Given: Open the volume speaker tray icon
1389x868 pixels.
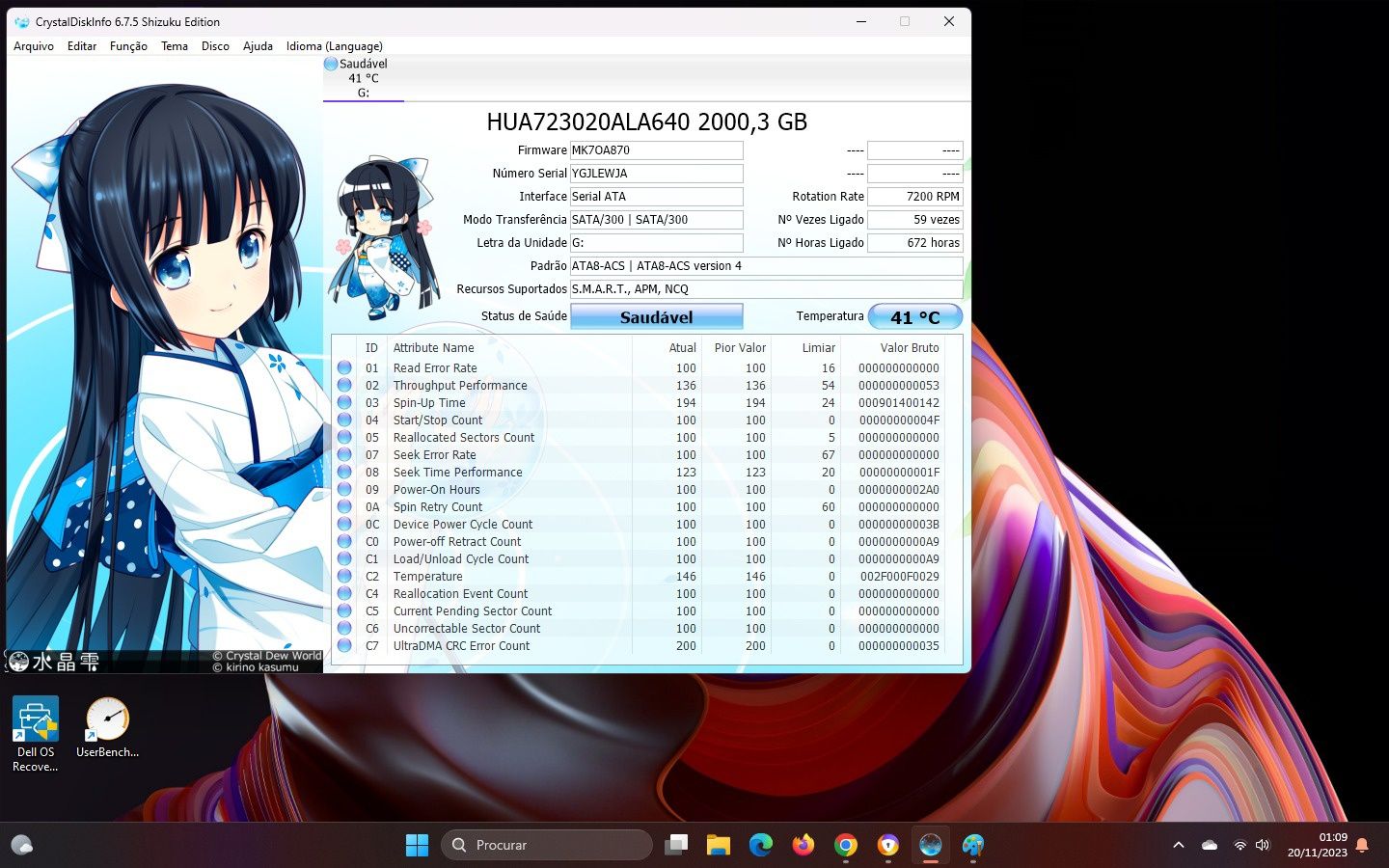Looking at the screenshot, I should (x=1263, y=845).
